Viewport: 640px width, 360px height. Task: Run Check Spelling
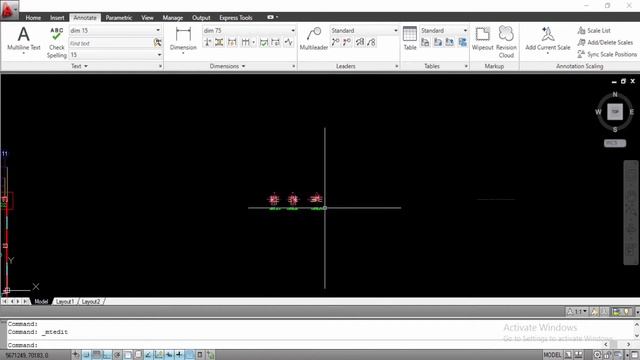pyautogui.click(x=57, y=42)
